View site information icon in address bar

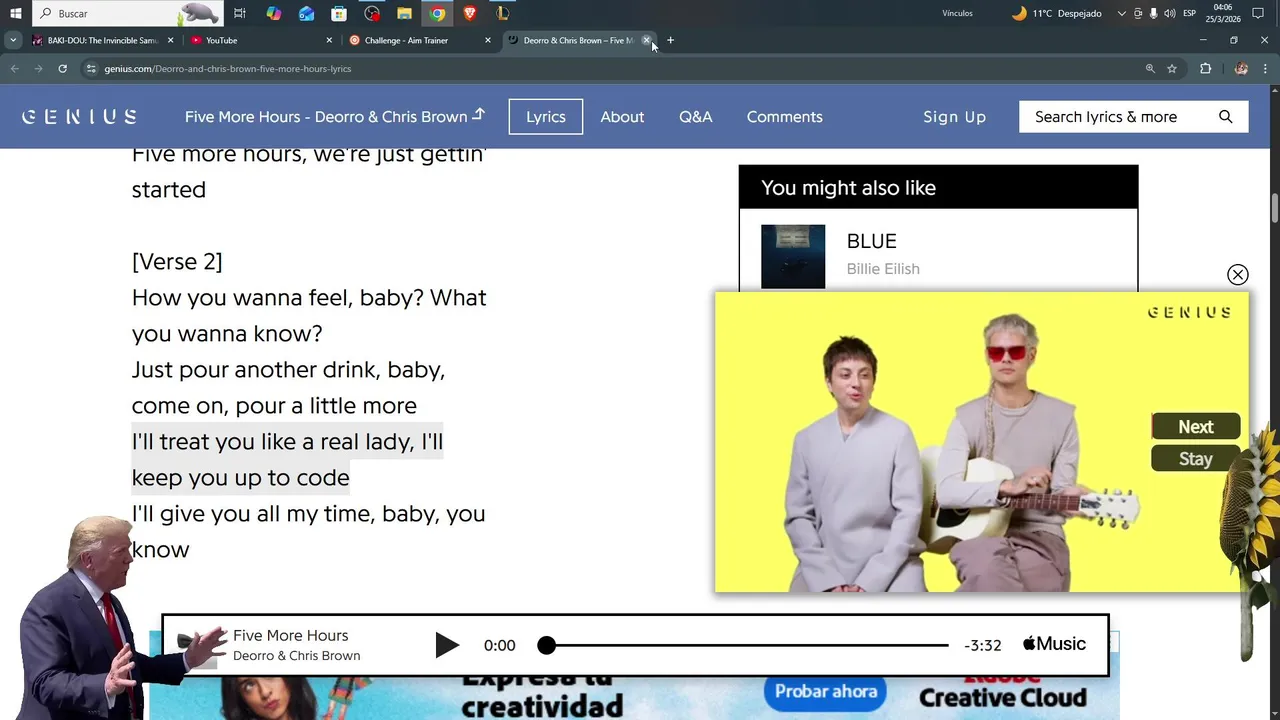[91, 68]
